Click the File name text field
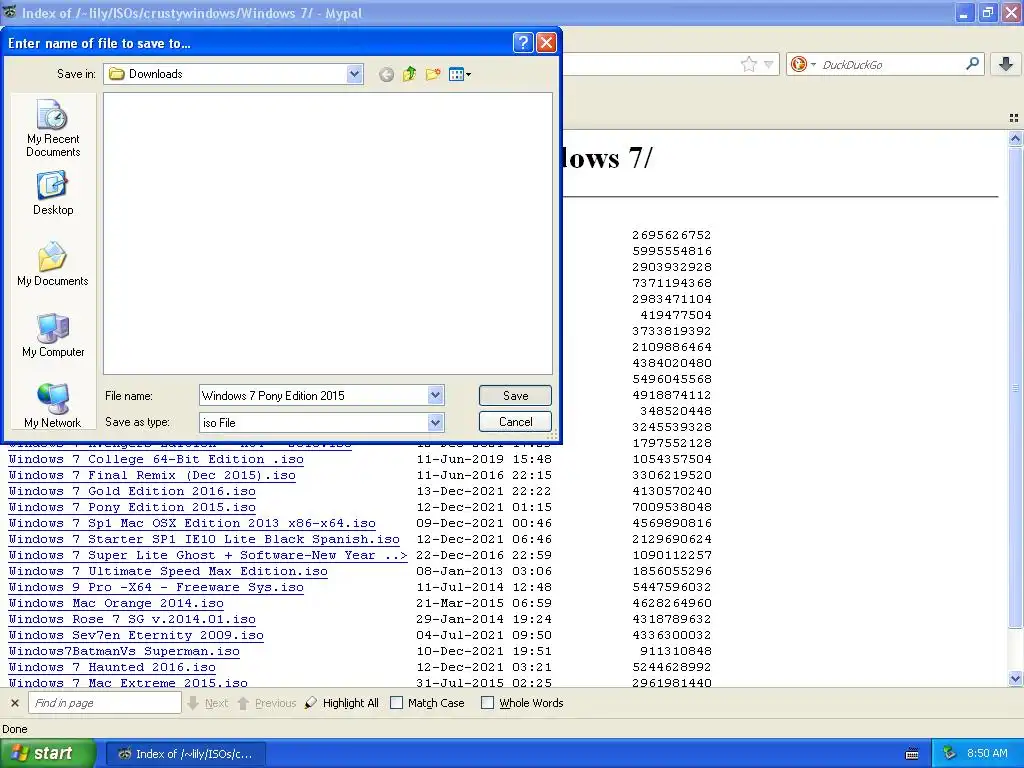 pyautogui.click(x=313, y=395)
